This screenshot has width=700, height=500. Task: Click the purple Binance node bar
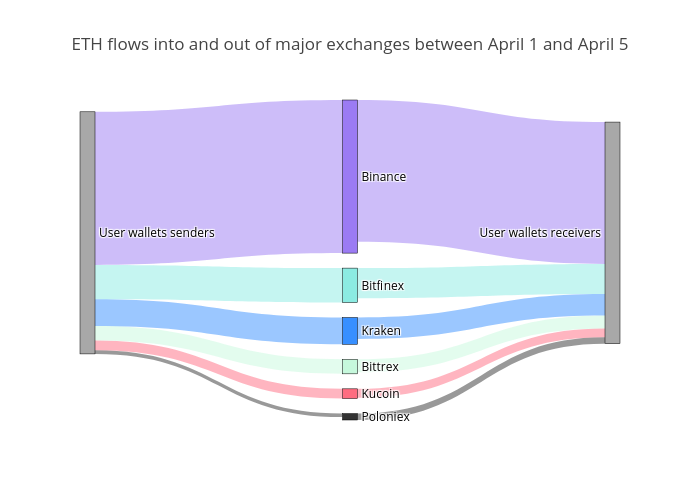349,176
